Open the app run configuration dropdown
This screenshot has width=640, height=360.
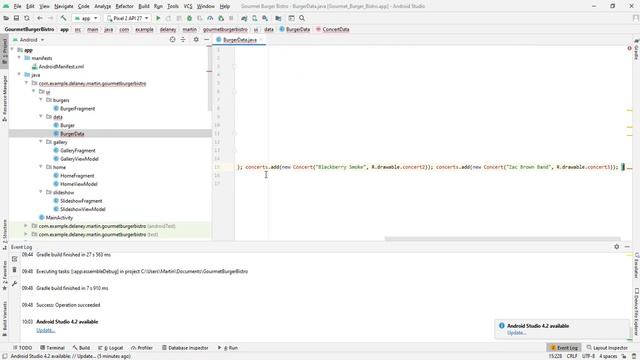[x=86, y=18]
